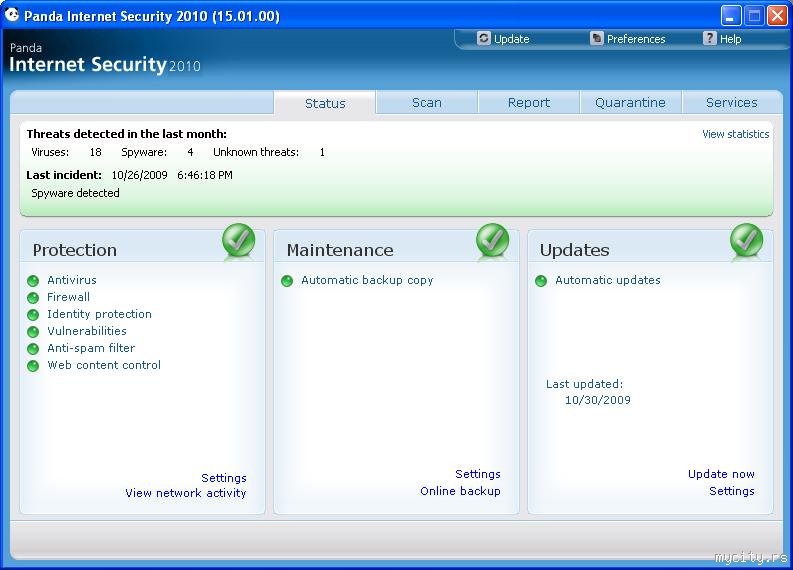Click the Update now link
This screenshot has width=793, height=570.
point(721,474)
